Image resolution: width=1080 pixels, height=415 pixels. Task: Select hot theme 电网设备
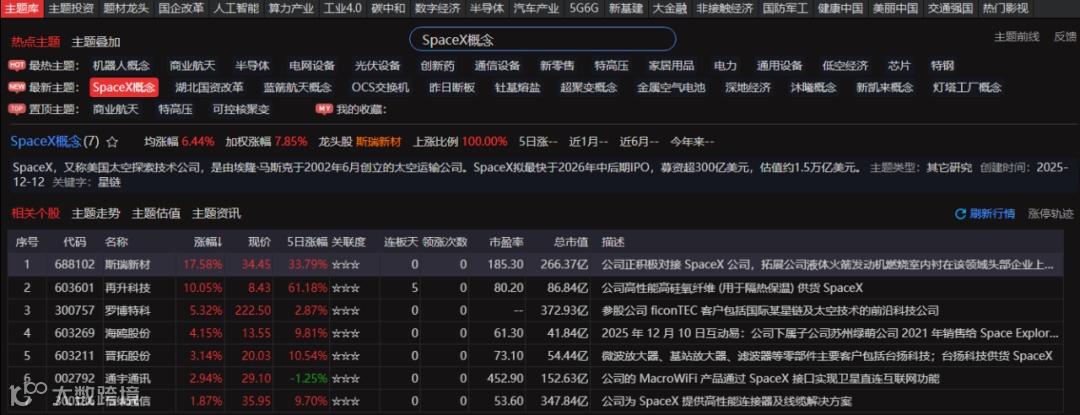(x=312, y=66)
